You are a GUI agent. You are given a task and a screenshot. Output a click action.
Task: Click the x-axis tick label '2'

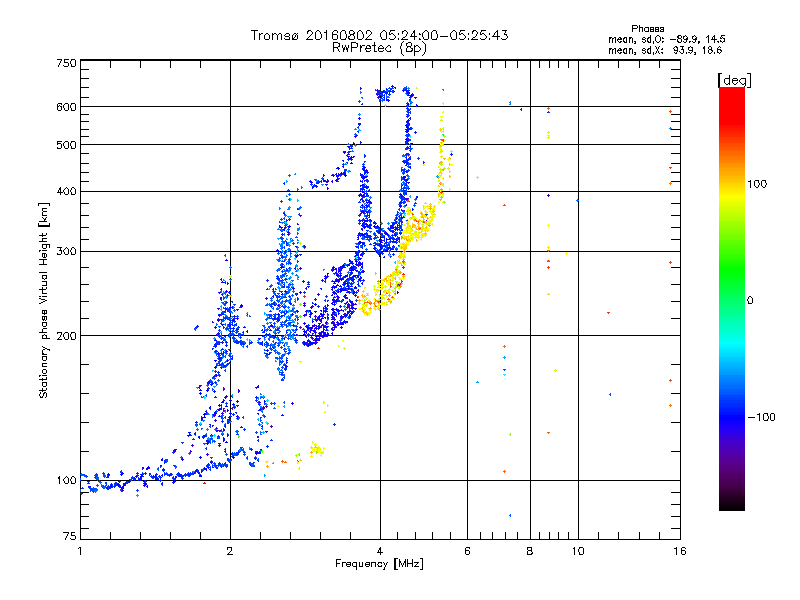pyautogui.click(x=230, y=551)
